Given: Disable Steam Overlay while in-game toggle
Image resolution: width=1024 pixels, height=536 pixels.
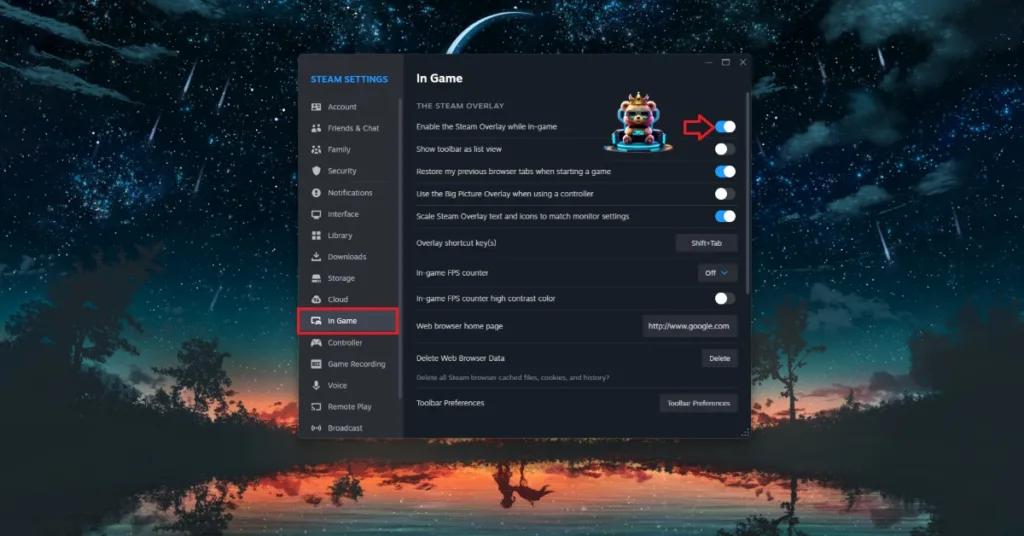Looking at the screenshot, I should [x=725, y=127].
